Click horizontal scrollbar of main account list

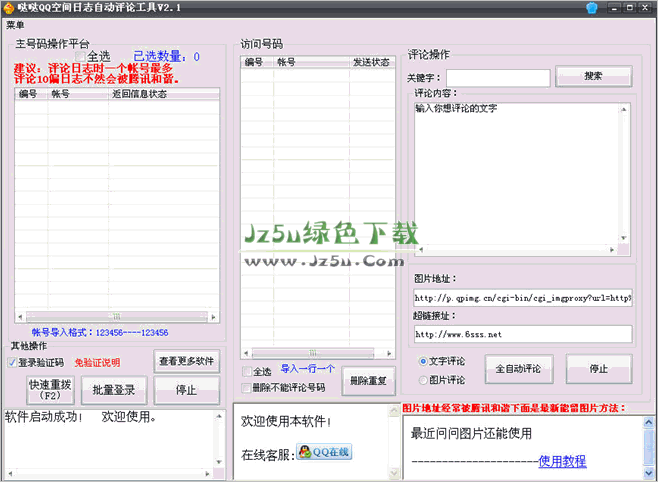point(117,317)
